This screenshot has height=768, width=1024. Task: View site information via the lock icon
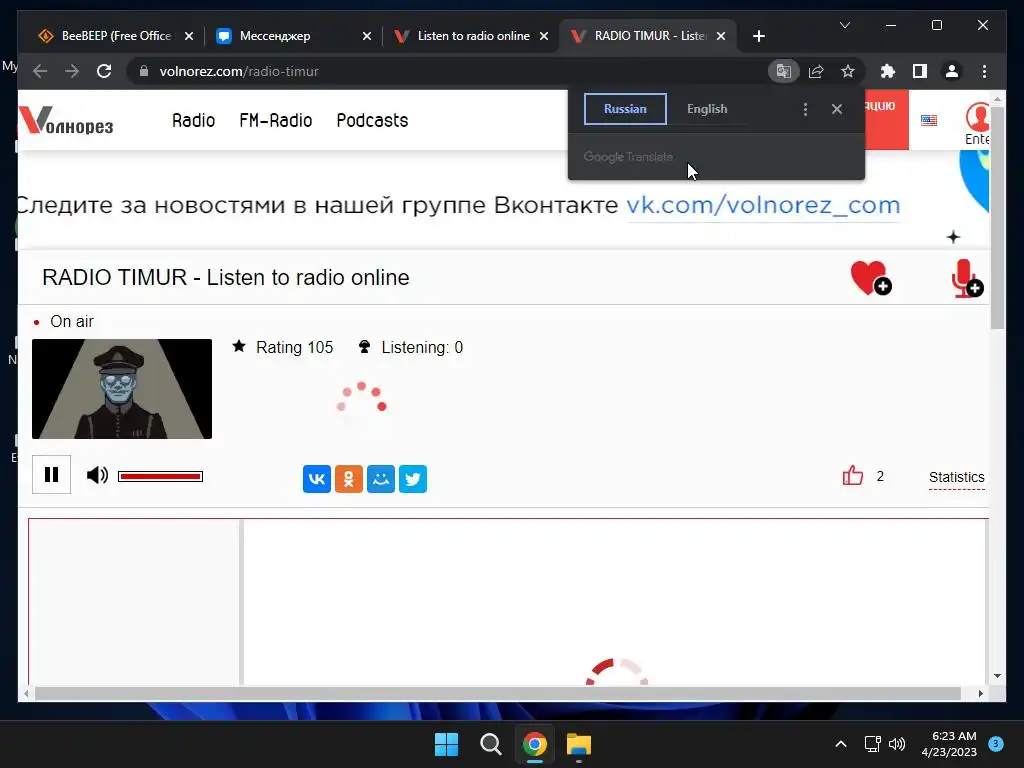click(x=144, y=71)
